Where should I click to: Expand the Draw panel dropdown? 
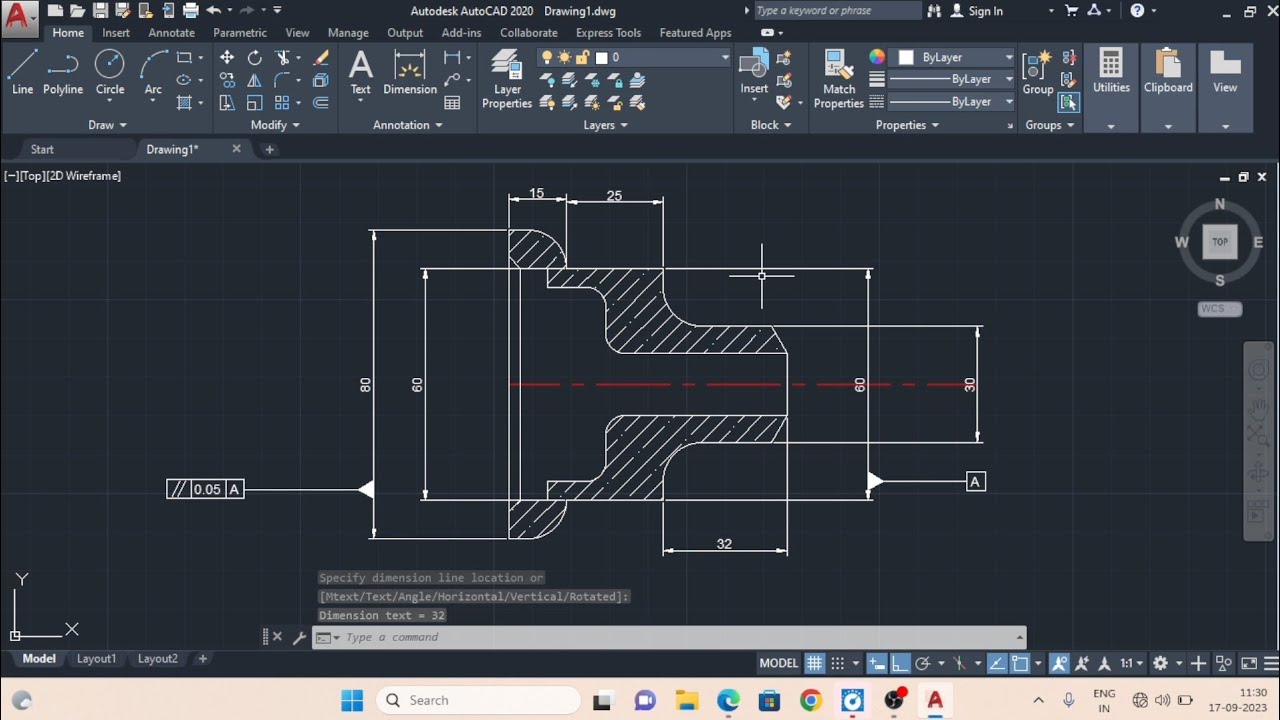pyautogui.click(x=108, y=125)
